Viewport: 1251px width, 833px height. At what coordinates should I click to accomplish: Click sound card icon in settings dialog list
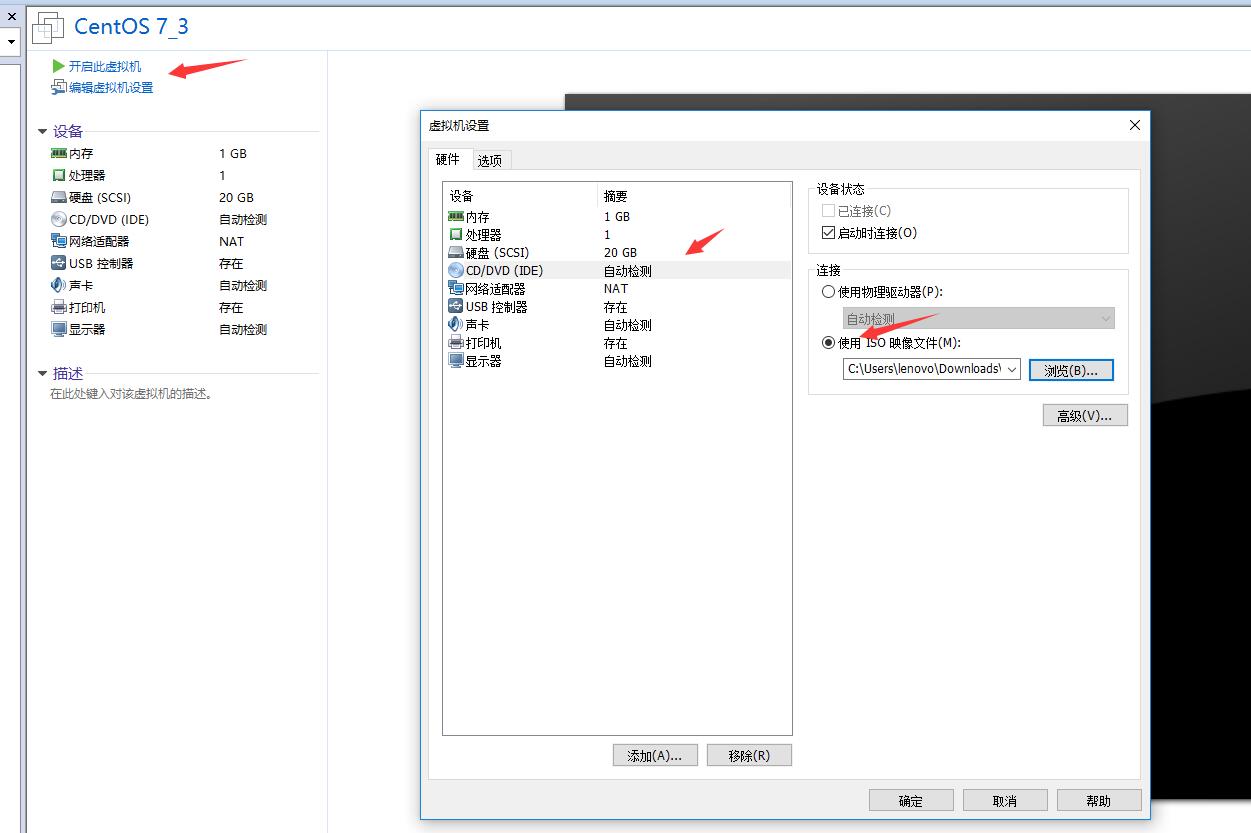(x=456, y=324)
